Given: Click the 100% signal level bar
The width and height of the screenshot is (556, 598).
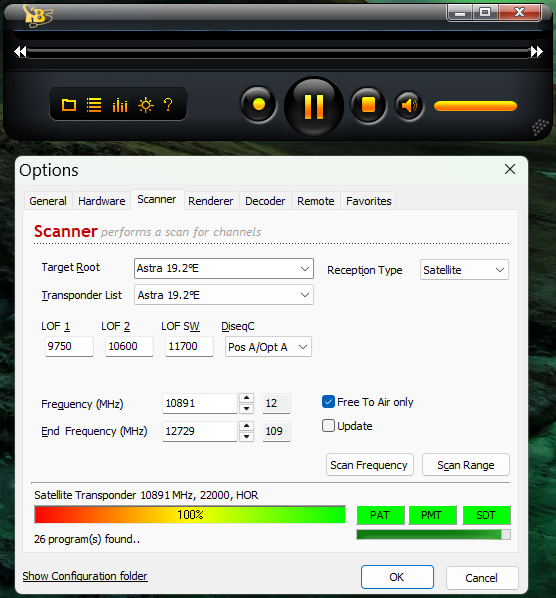Looking at the screenshot, I should [190, 515].
